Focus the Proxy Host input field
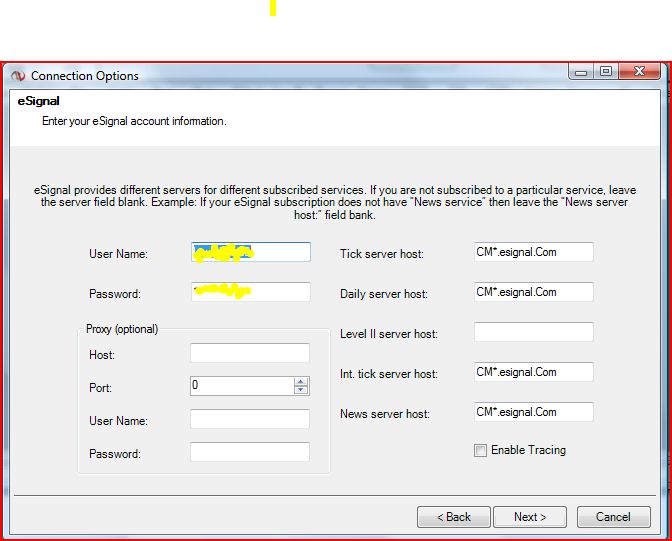672x541 pixels. pos(250,353)
